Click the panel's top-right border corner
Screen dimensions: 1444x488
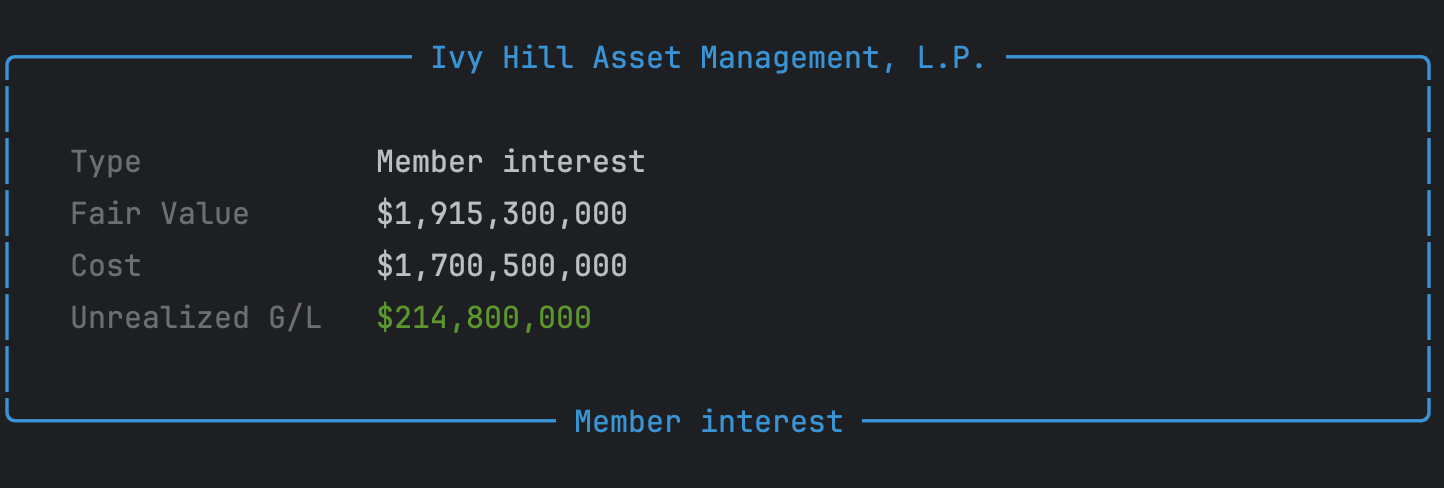1428,60
